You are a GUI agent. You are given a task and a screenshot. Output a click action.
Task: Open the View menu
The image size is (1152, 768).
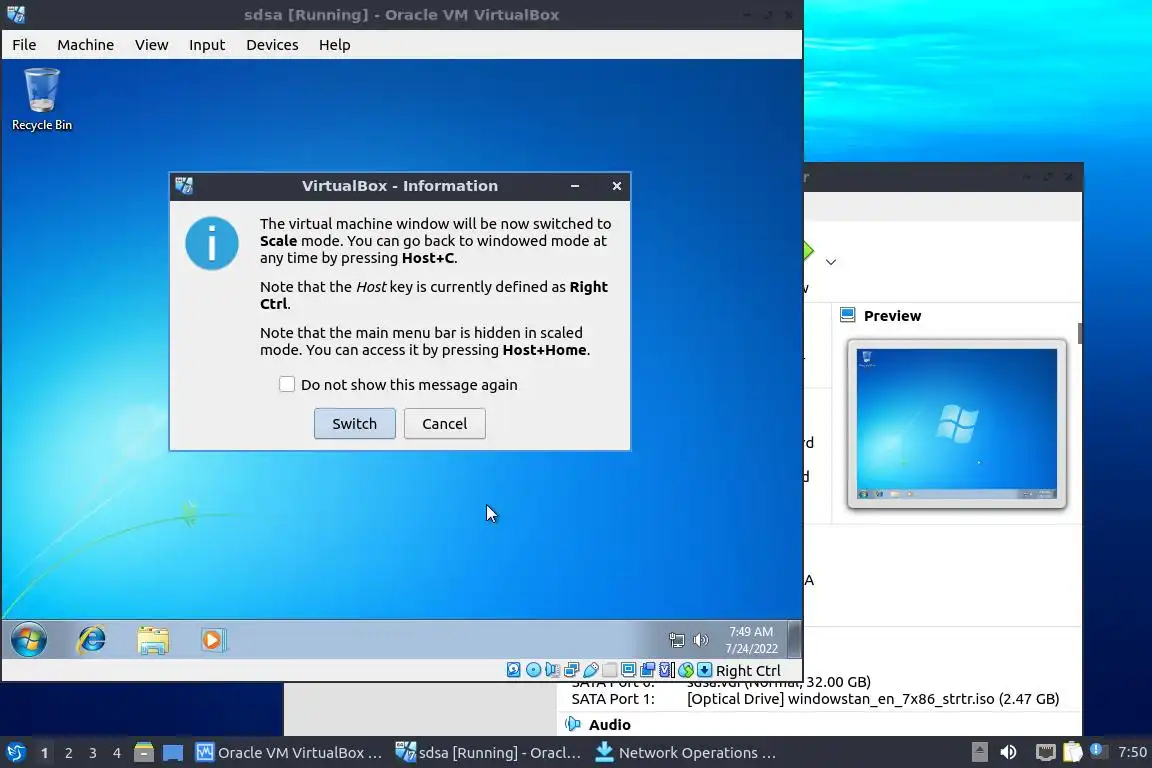(x=151, y=45)
